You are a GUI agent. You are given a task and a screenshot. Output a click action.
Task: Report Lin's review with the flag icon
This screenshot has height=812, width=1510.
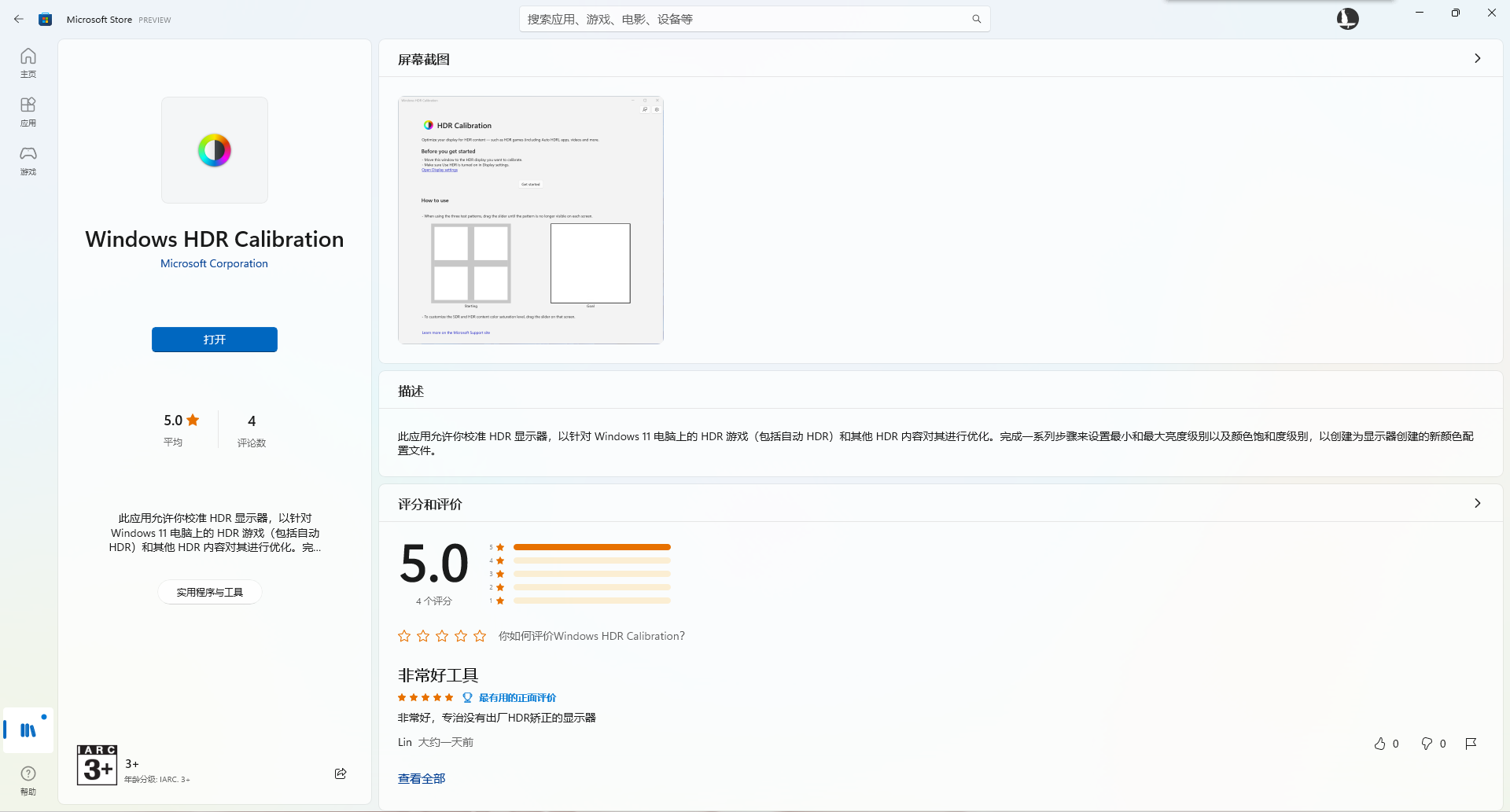(1471, 744)
